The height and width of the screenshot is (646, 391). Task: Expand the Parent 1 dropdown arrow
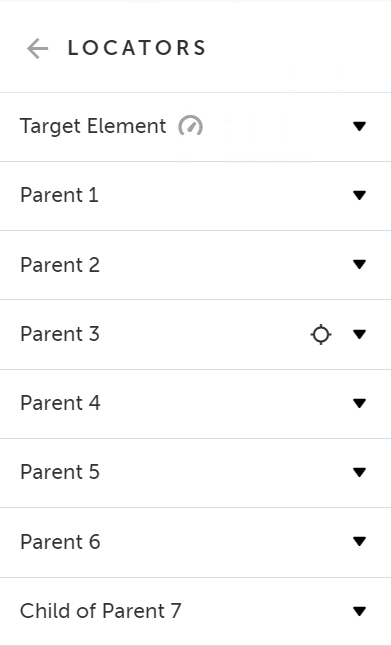pyautogui.click(x=360, y=195)
